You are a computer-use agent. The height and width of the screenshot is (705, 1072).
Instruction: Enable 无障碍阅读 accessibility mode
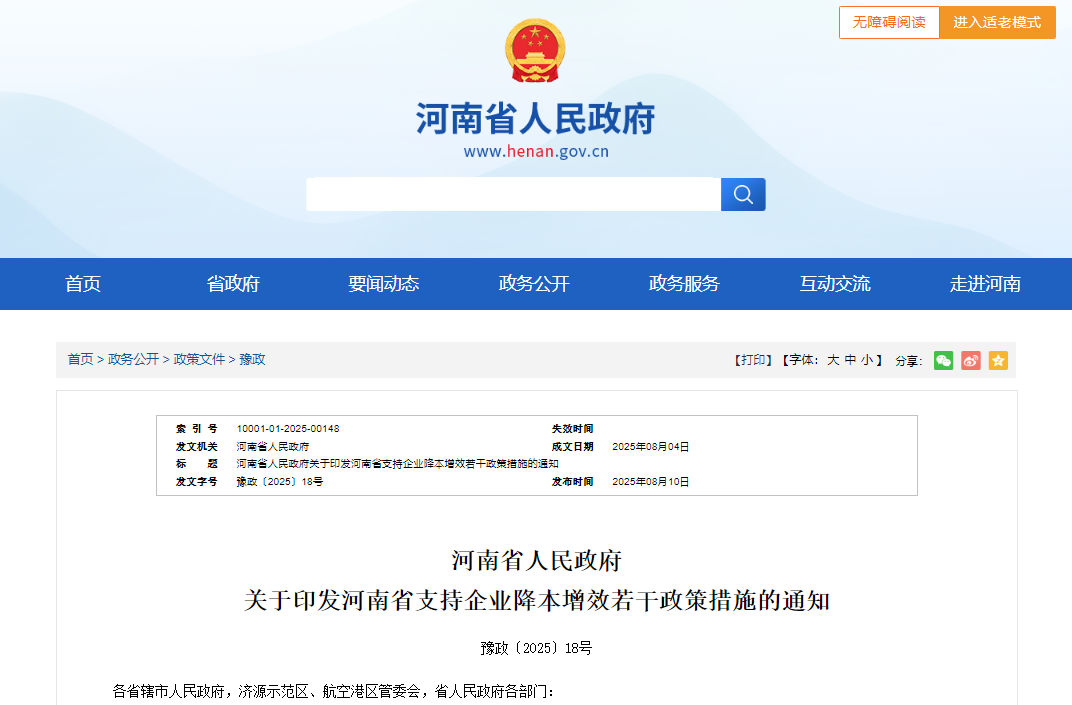[x=889, y=22]
